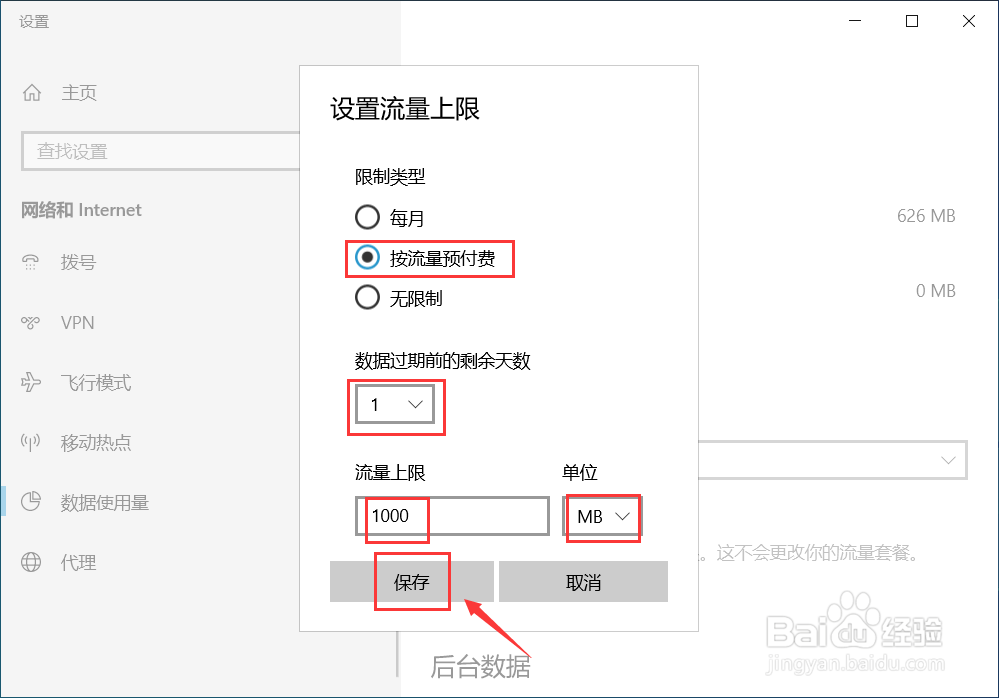Screen dimensions: 999x698
Task: Open VPN settings page
Action: [78, 323]
